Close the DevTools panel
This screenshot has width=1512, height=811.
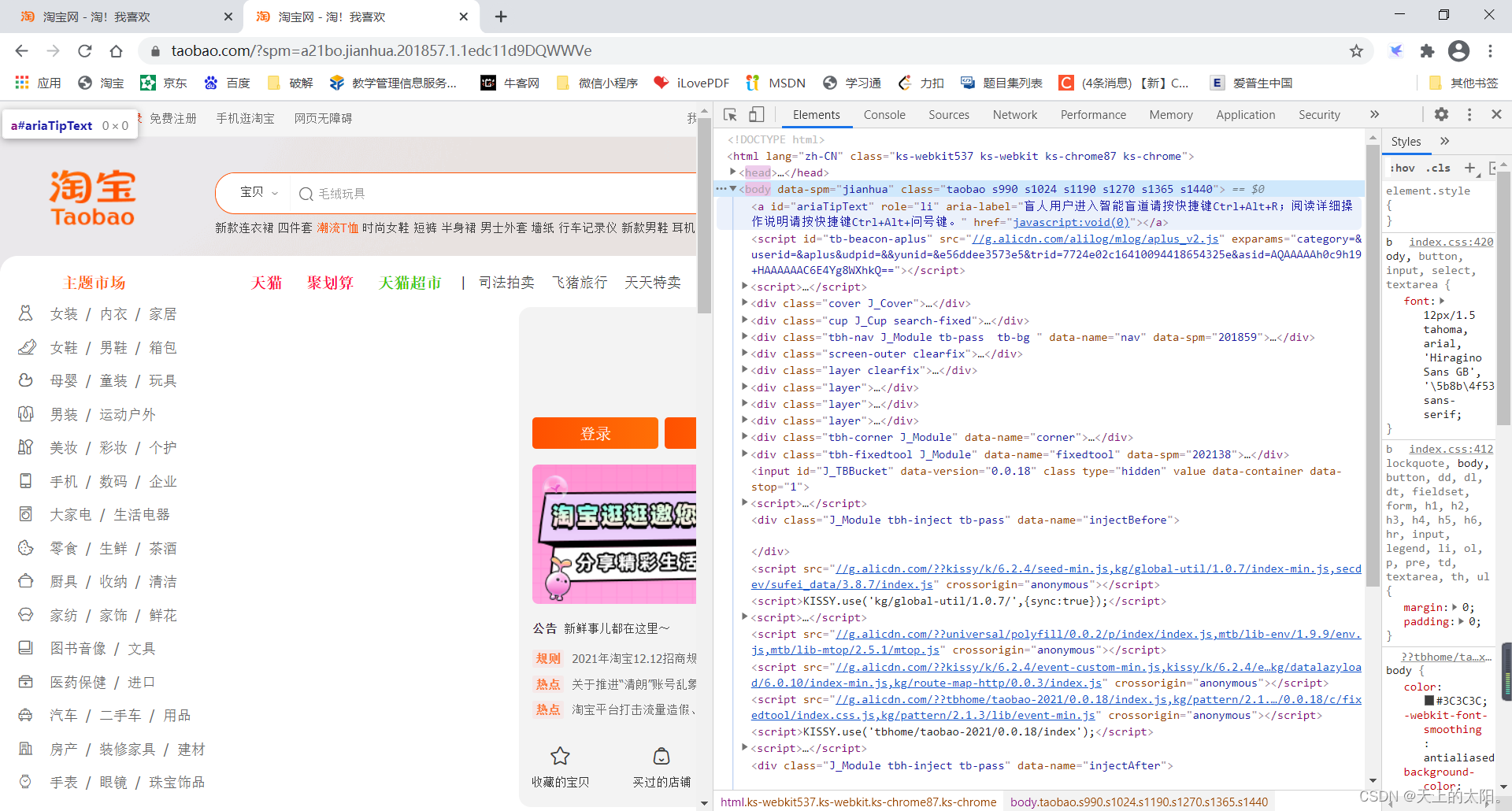[1496, 114]
